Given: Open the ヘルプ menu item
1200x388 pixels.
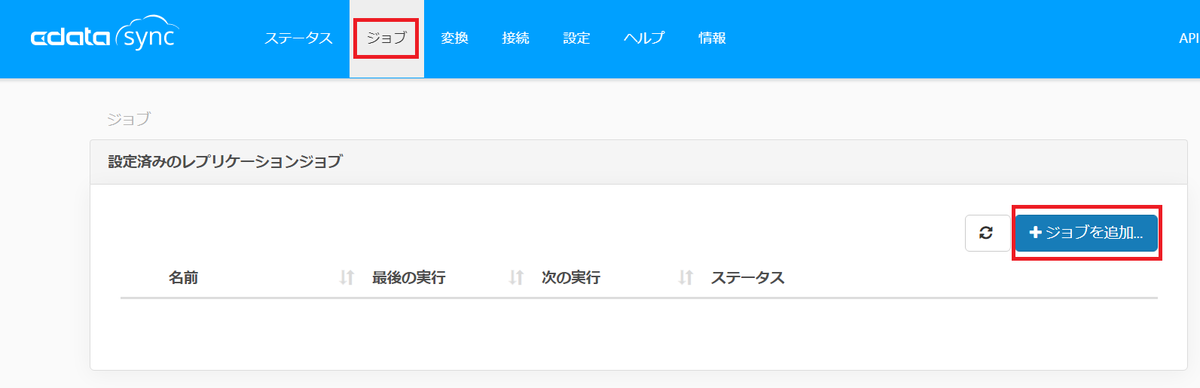Looking at the screenshot, I should [644, 39].
